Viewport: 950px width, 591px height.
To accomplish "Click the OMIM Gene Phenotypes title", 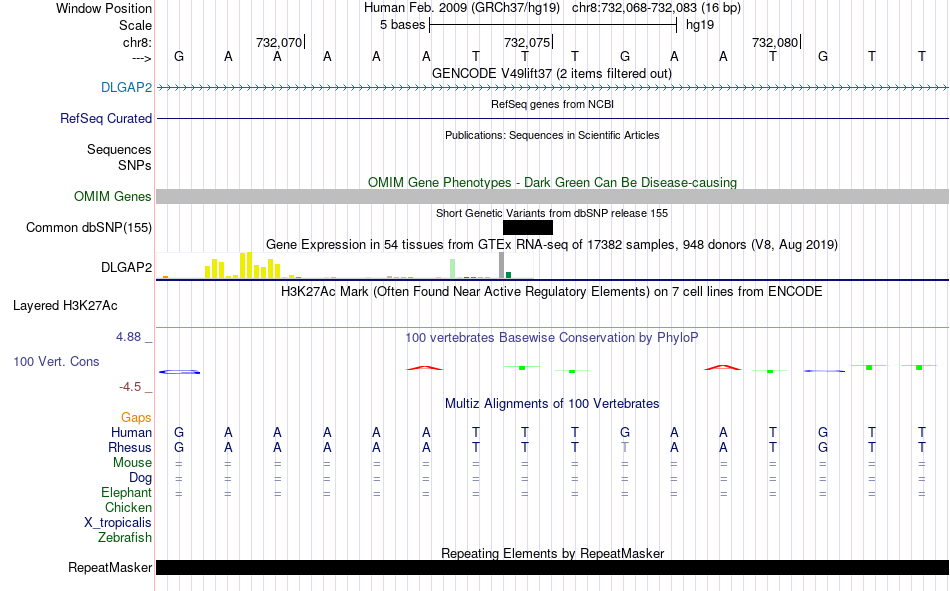I will pyautogui.click(x=552, y=182).
